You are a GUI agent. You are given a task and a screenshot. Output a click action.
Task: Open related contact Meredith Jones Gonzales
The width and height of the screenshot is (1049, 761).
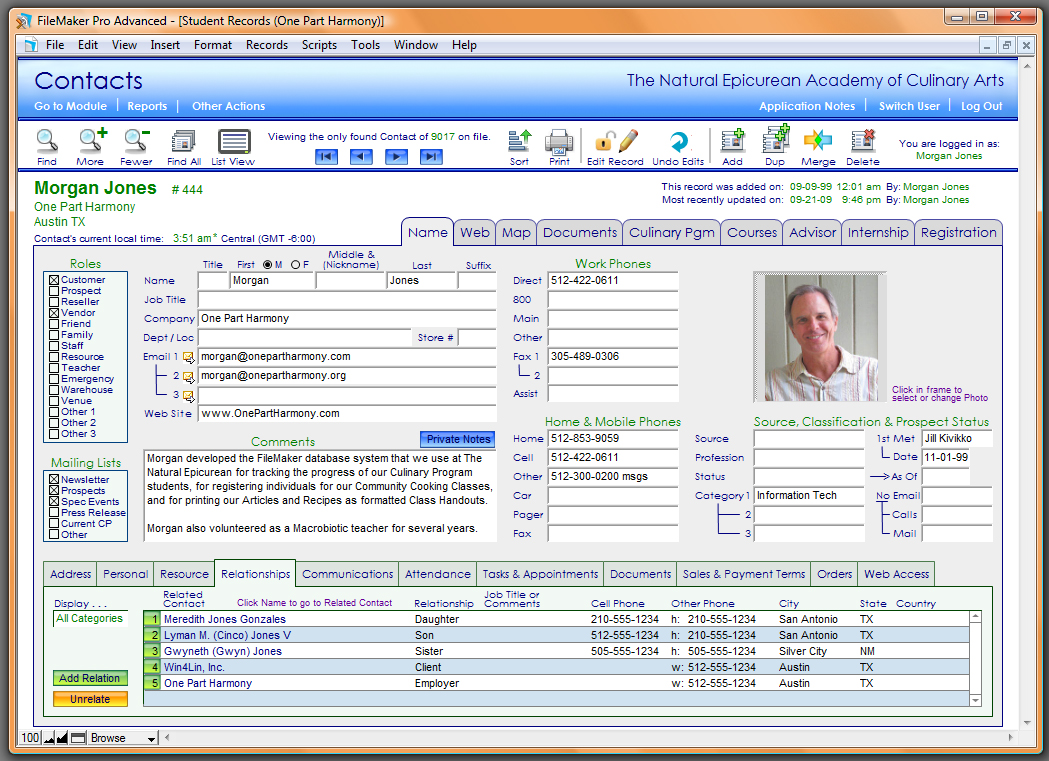[225, 619]
